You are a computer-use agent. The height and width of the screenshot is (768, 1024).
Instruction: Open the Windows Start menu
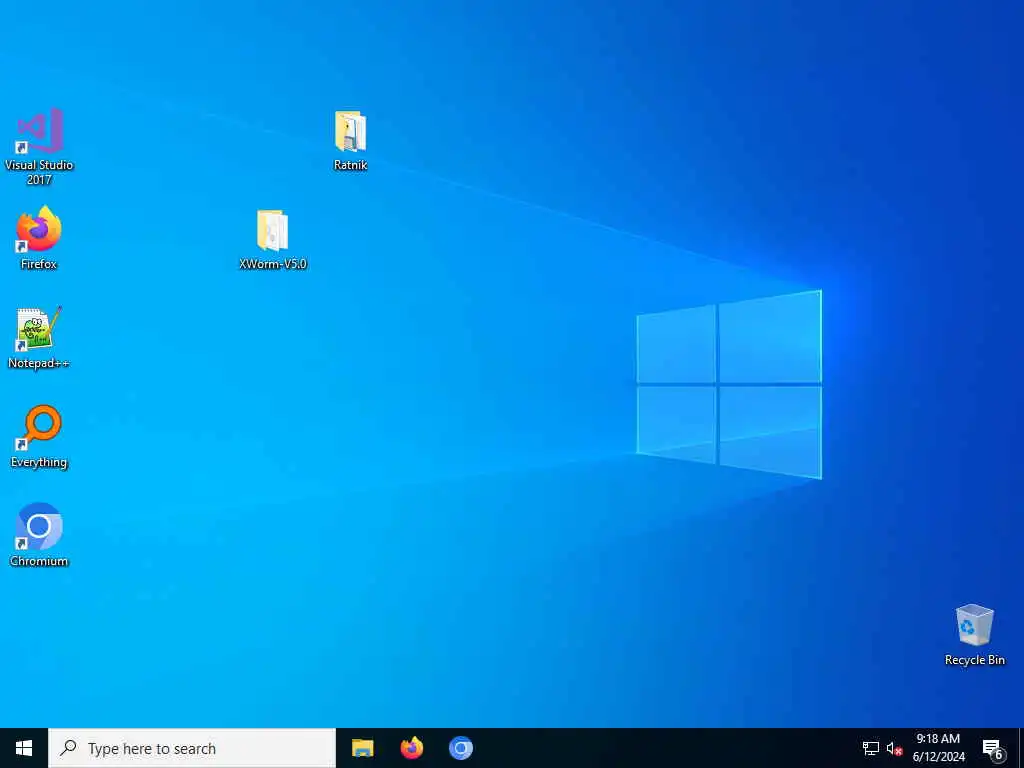(x=24, y=748)
